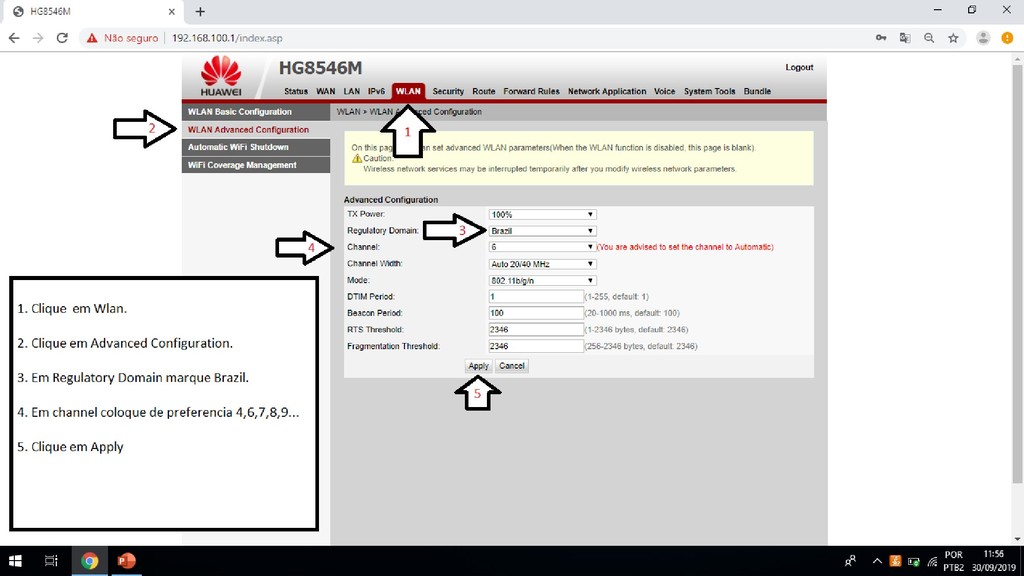The width and height of the screenshot is (1024, 576).
Task: Open the Channel Width dropdown
Action: point(542,264)
